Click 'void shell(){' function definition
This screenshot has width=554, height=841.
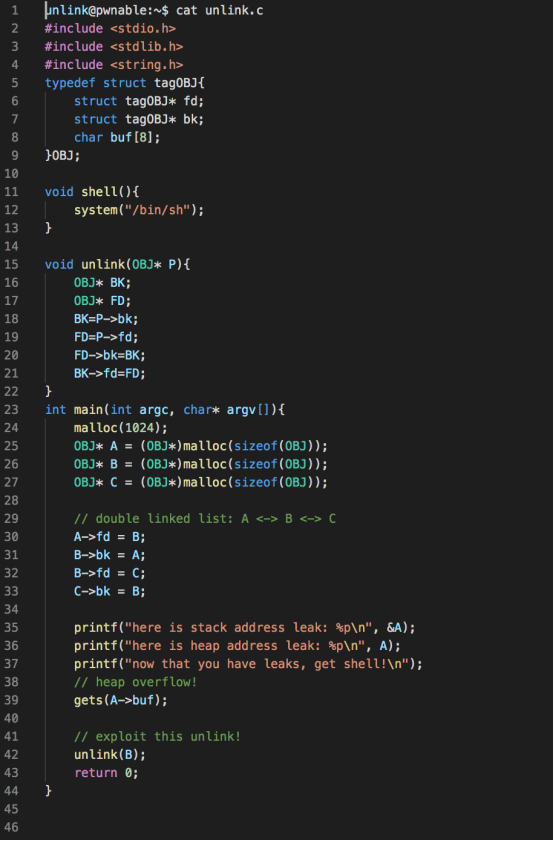pyautogui.click(x=92, y=192)
